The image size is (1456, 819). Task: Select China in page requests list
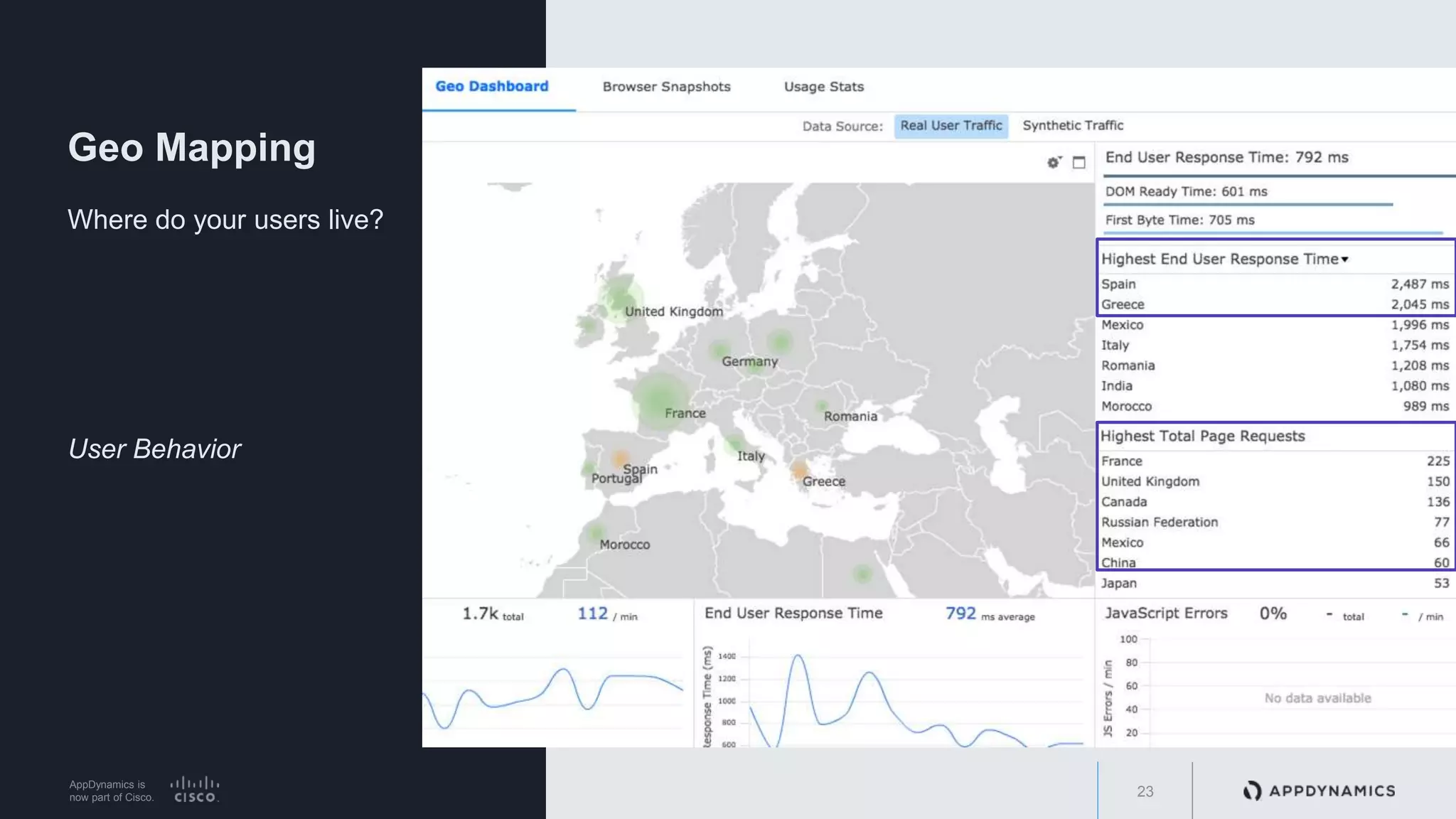point(1275,562)
